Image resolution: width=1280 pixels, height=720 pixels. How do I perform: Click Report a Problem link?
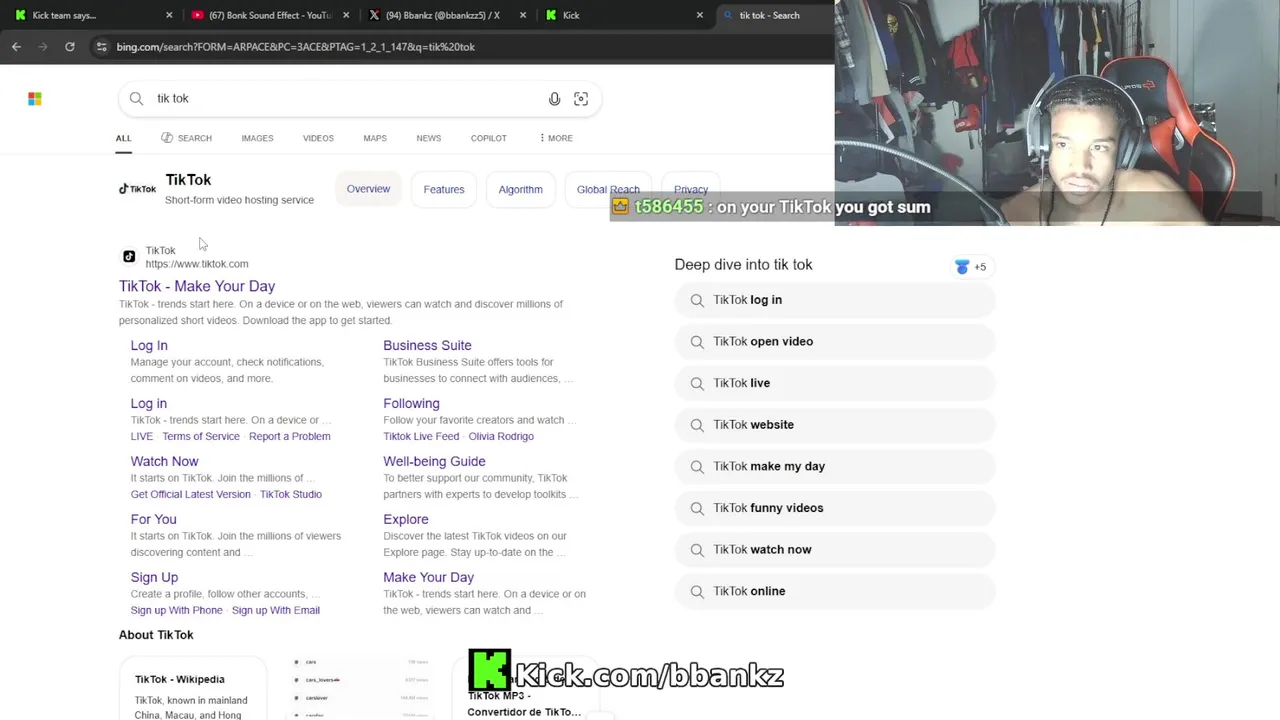(289, 436)
